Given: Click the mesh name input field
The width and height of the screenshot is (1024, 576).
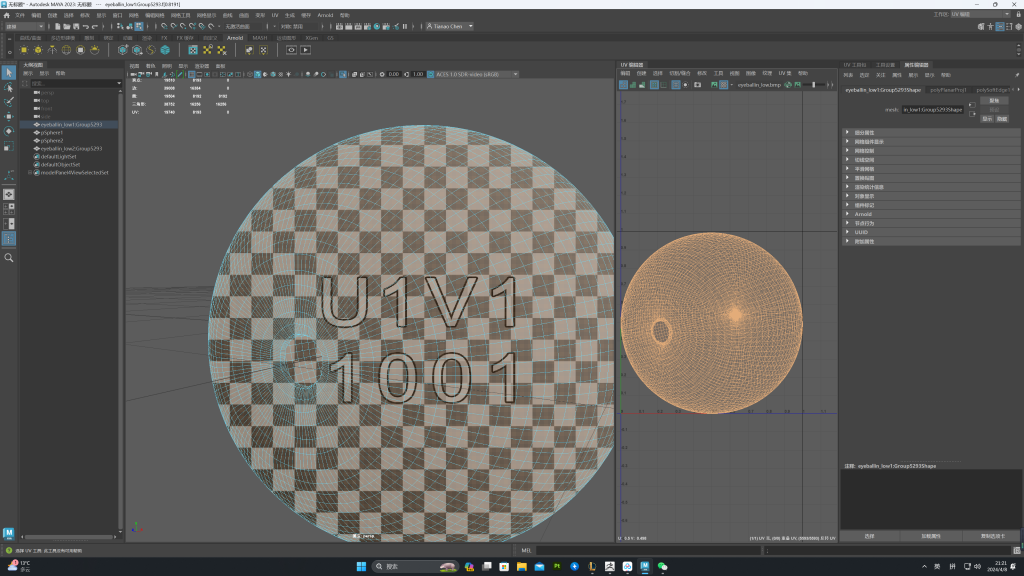Looking at the screenshot, I should click(x=933, y=109).
